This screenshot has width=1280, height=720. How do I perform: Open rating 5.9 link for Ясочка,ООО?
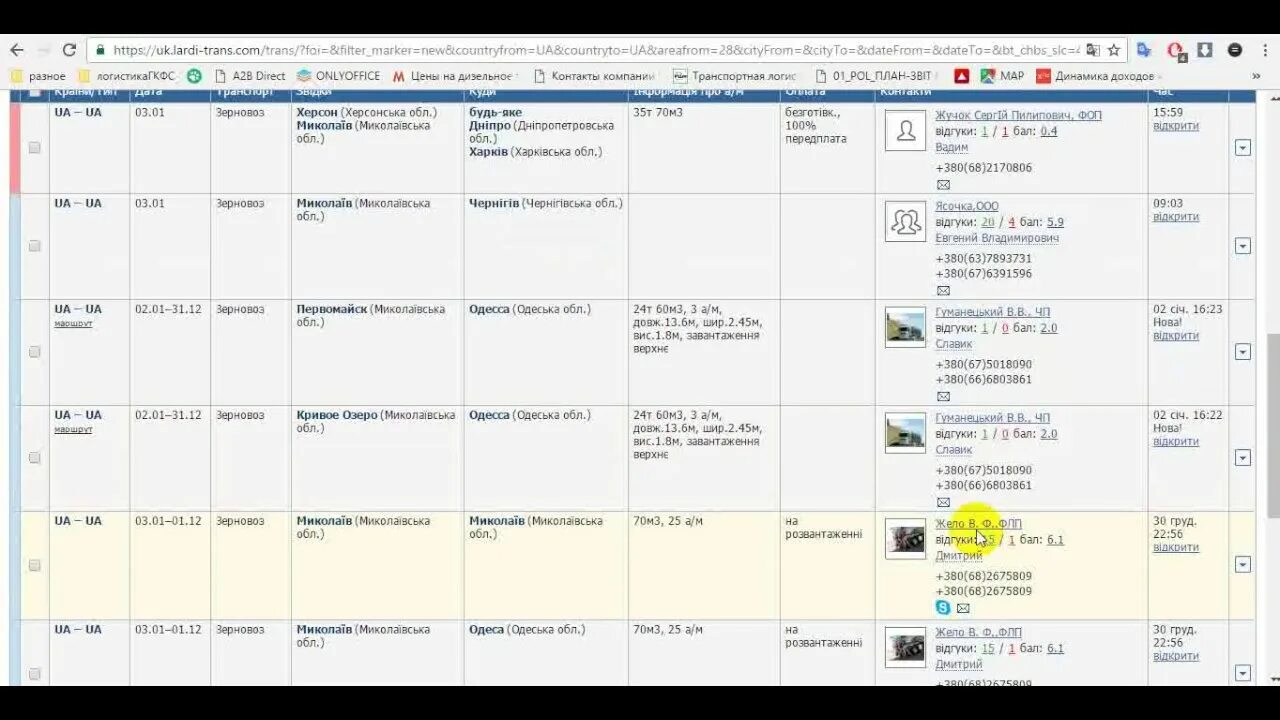click(1055, 223)
